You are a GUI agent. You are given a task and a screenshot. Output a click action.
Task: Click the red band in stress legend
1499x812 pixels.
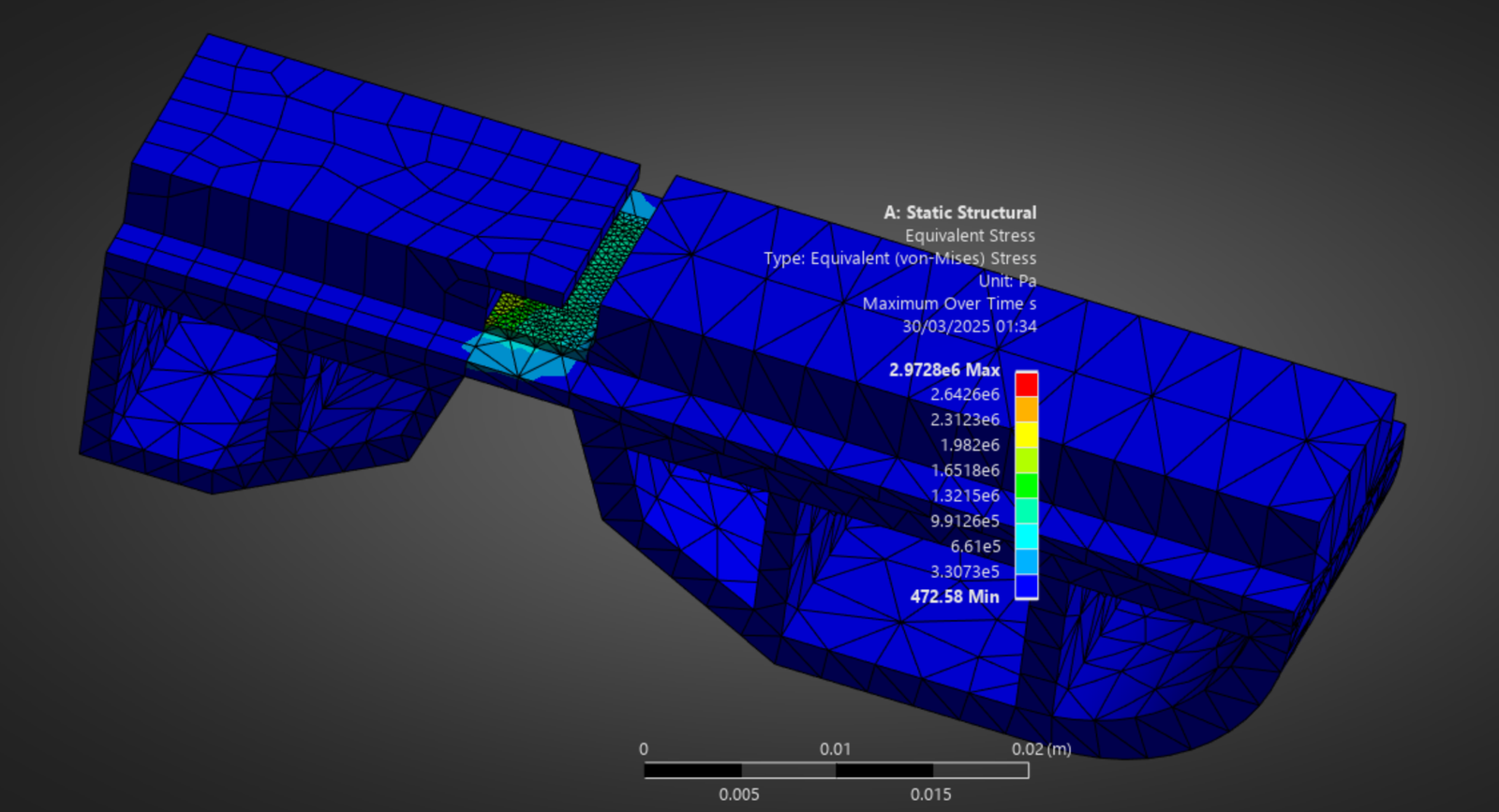click(x=1027, y=385)
